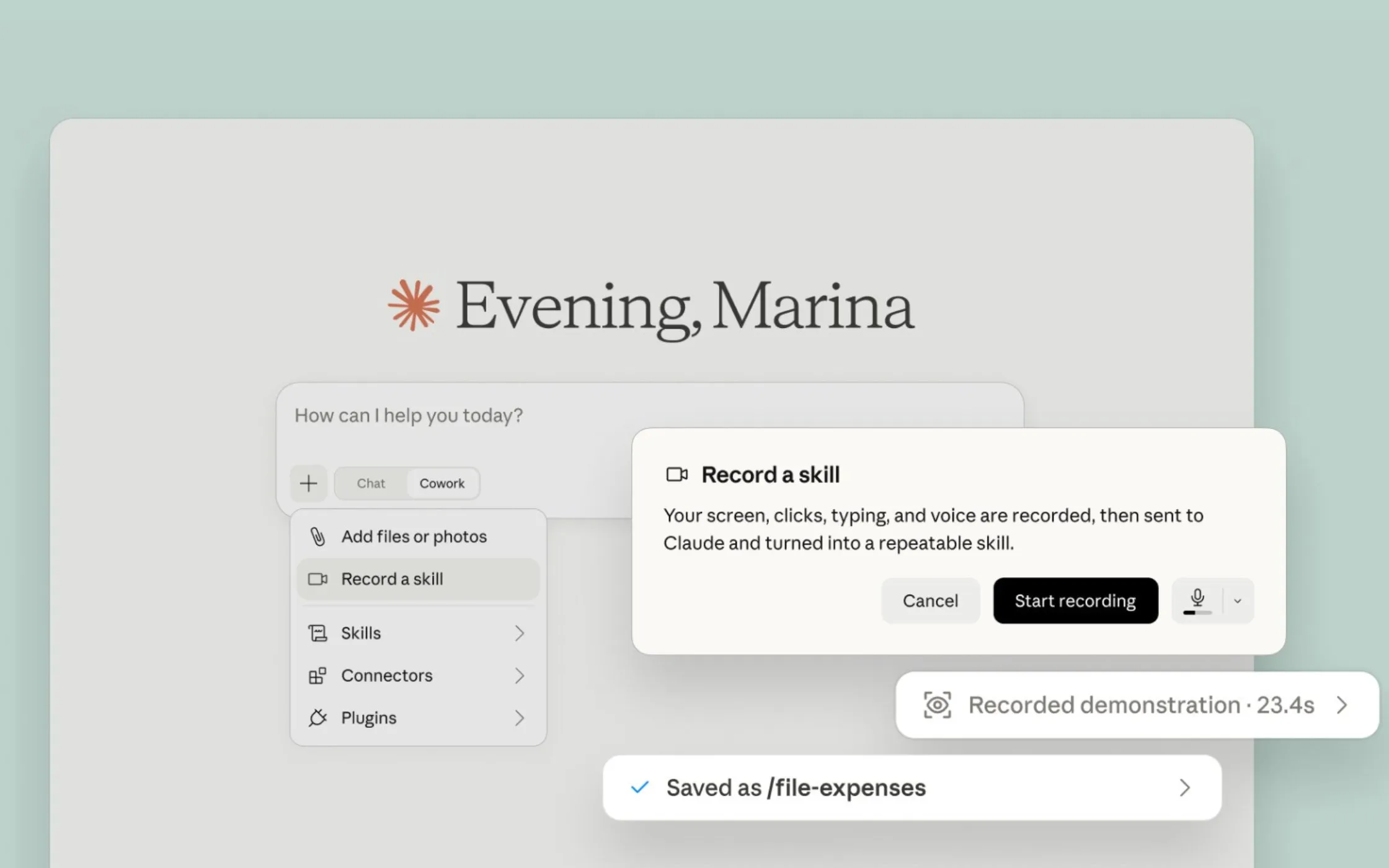Switch to the Chat mode
The width and height of the screenshot is (1389, 868).
[371, 483]
